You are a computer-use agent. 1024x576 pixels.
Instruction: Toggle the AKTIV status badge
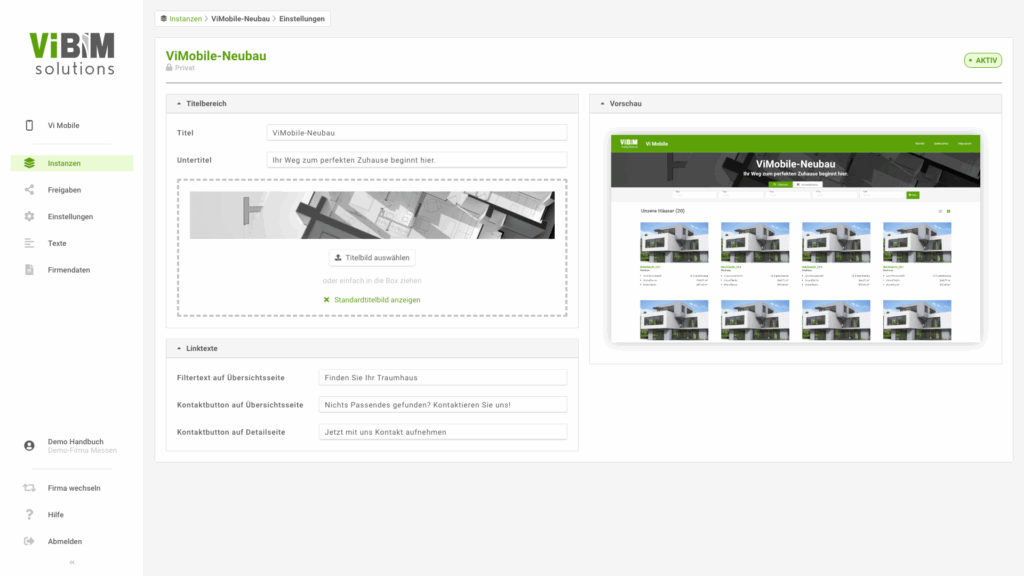coord(982,60)
